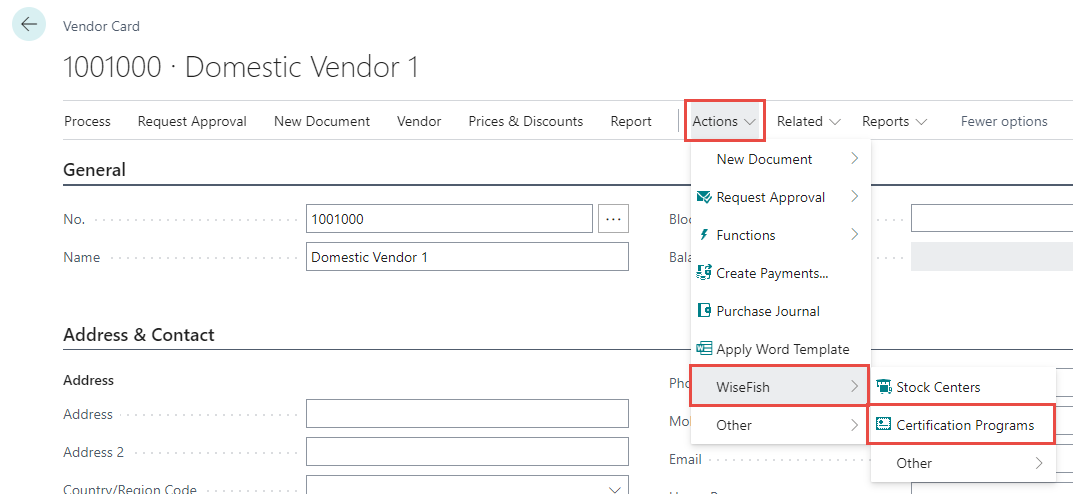Click the Stock Centers icon
1073x494 pixels.
883,387
